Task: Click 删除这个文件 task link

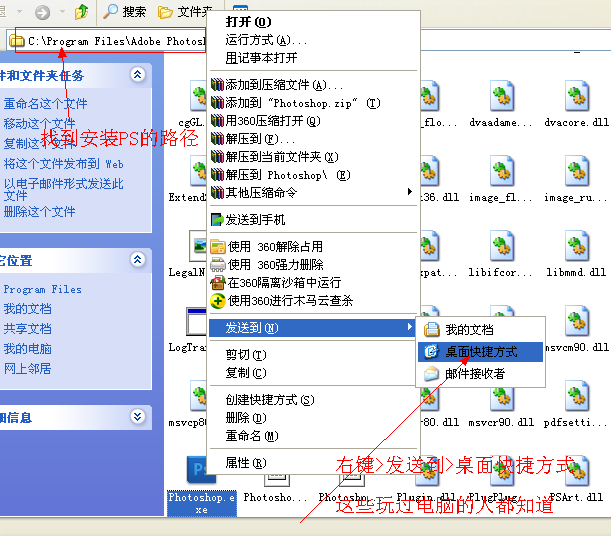Action: [39, 212]
